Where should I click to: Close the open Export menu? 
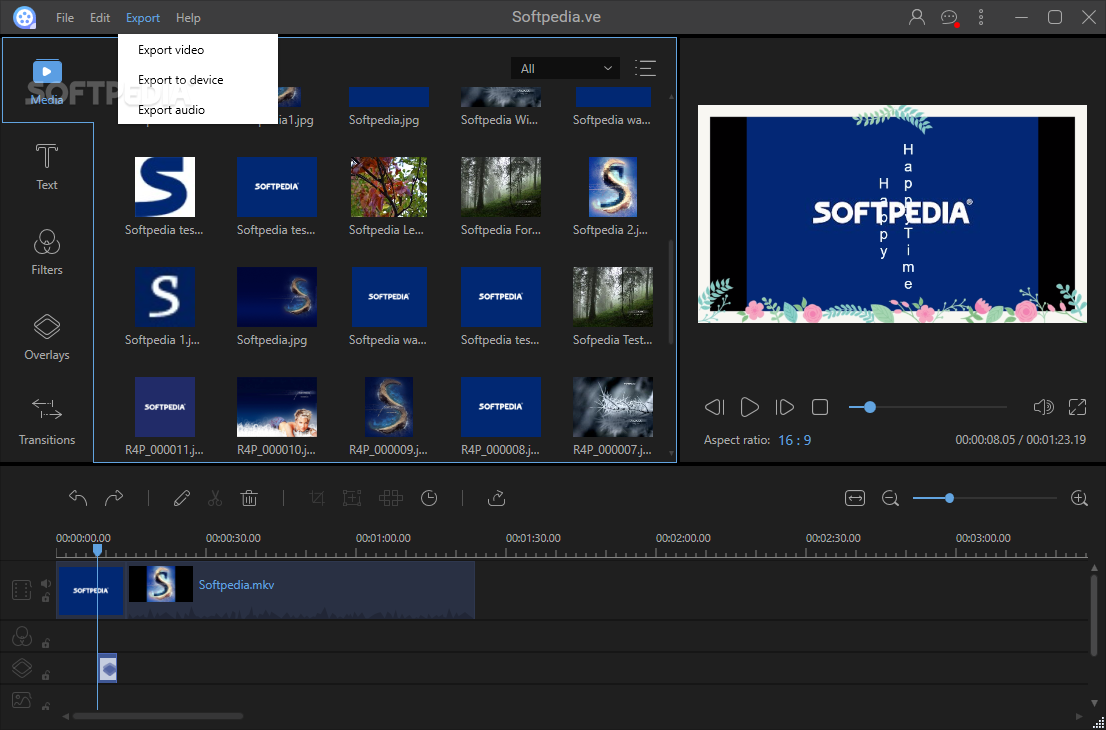pos(143,18)
